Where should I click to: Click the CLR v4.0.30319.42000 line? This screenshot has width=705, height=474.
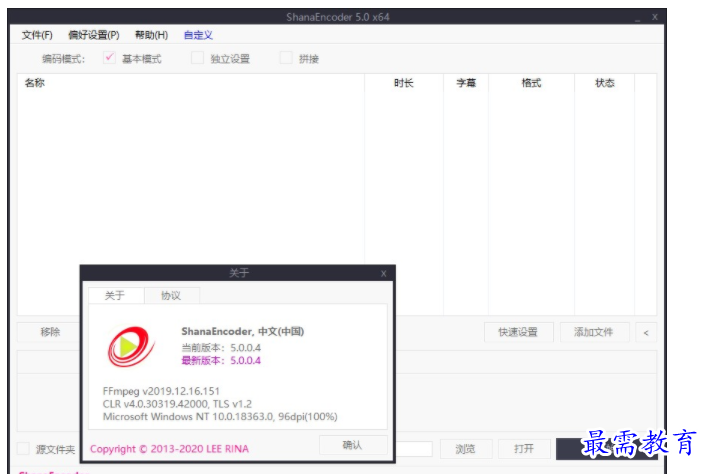pos(177,404)
